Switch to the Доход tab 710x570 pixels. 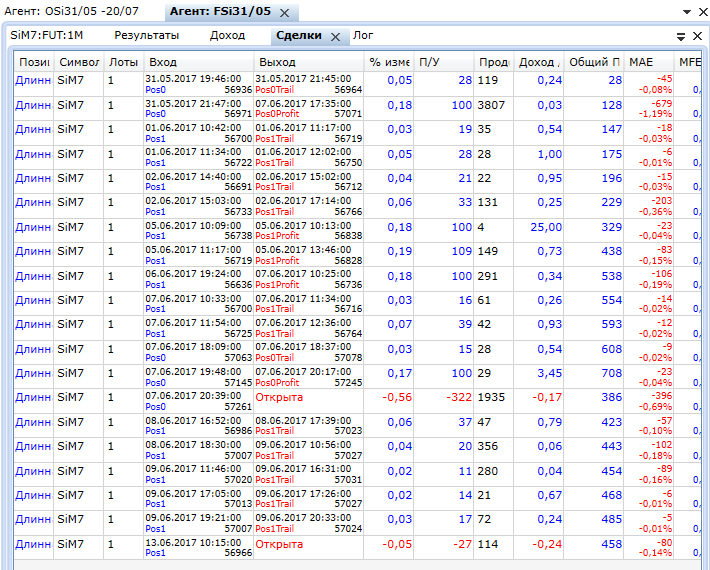pyautogui.click(x=227, y=35)
